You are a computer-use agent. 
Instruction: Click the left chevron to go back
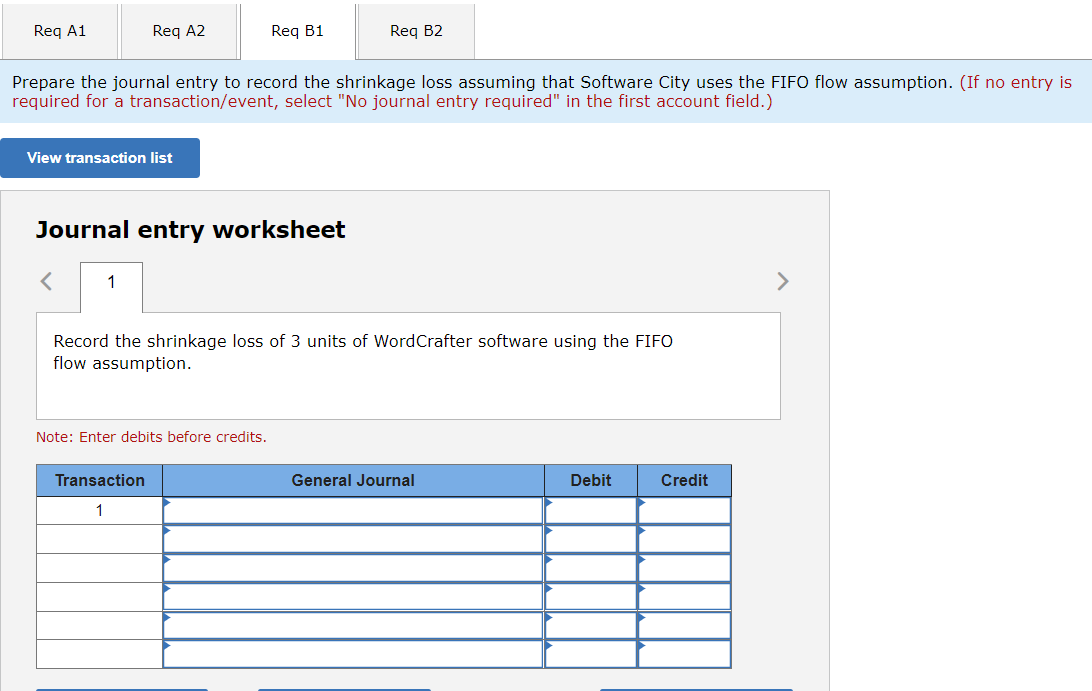coord(45,281)
